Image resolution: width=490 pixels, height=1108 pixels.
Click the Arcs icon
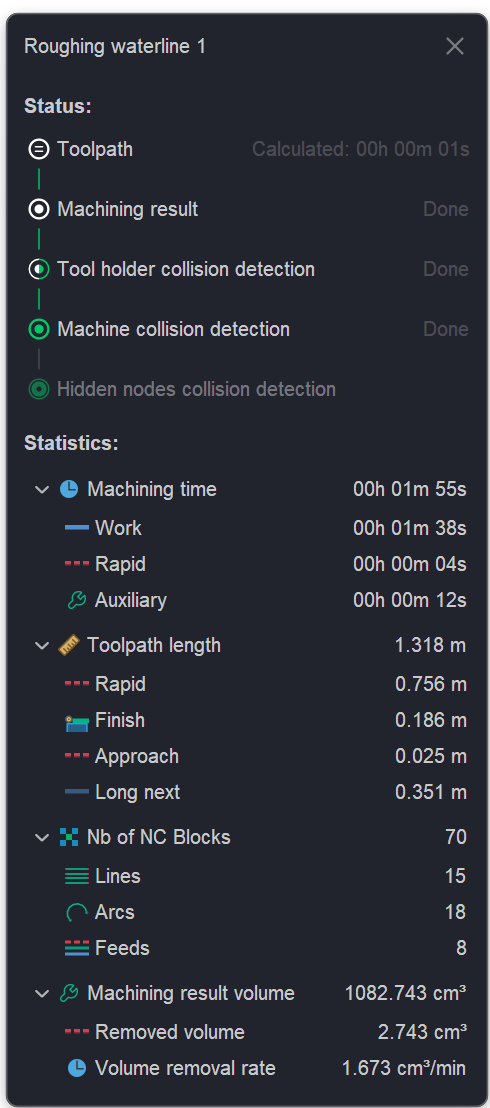click(76, 912)
